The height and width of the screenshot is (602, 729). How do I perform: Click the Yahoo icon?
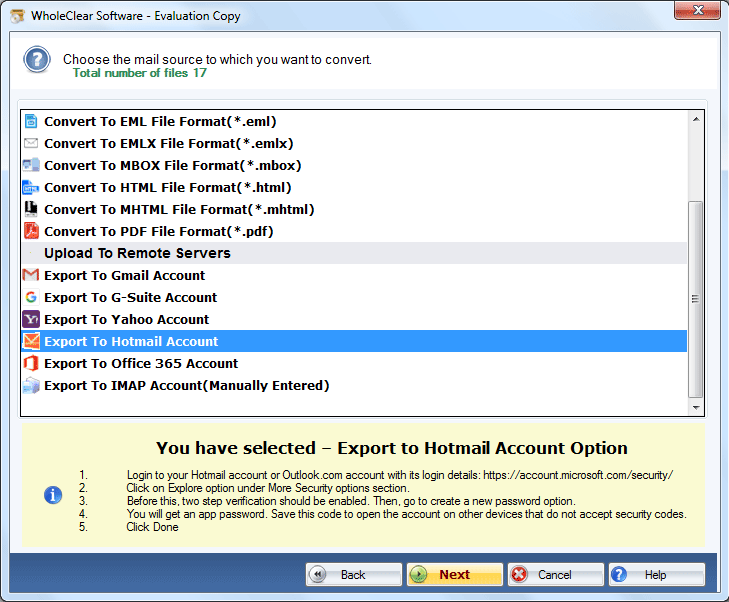click(x=31, y=319)
